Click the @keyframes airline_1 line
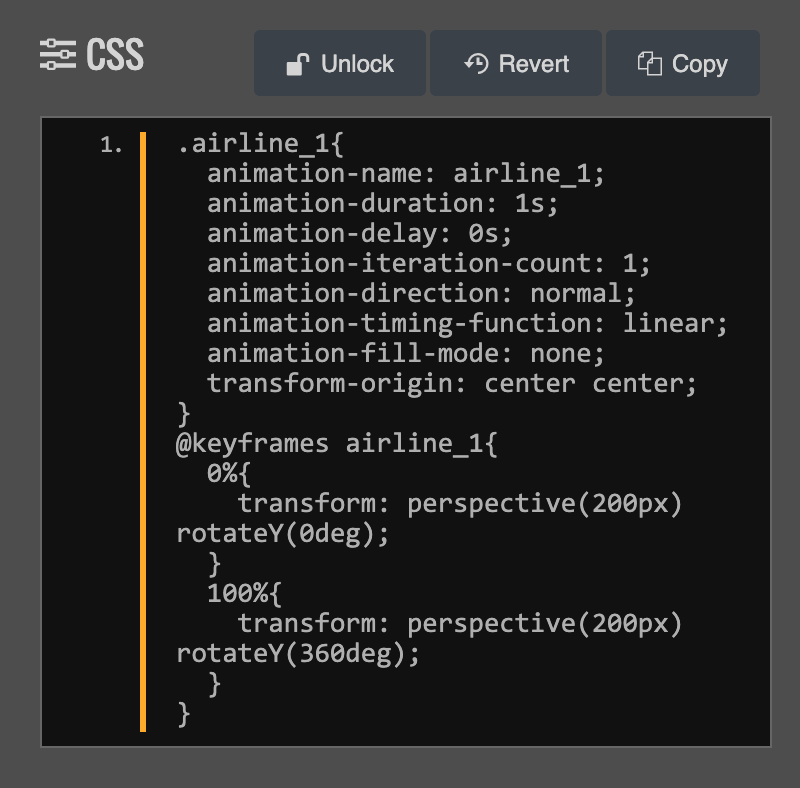This screenshot has width=800, height=788. 336,444
